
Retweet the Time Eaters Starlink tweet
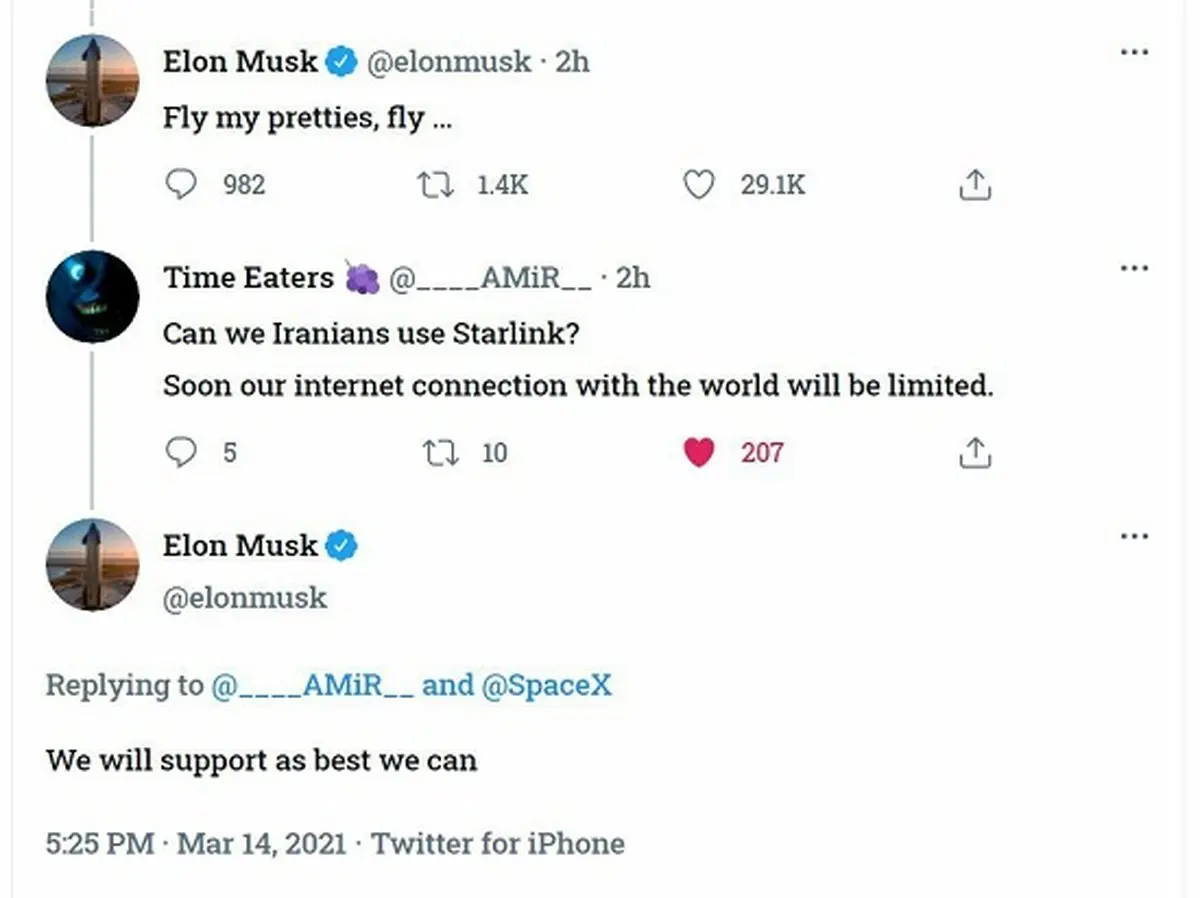(x=441, y=453)
